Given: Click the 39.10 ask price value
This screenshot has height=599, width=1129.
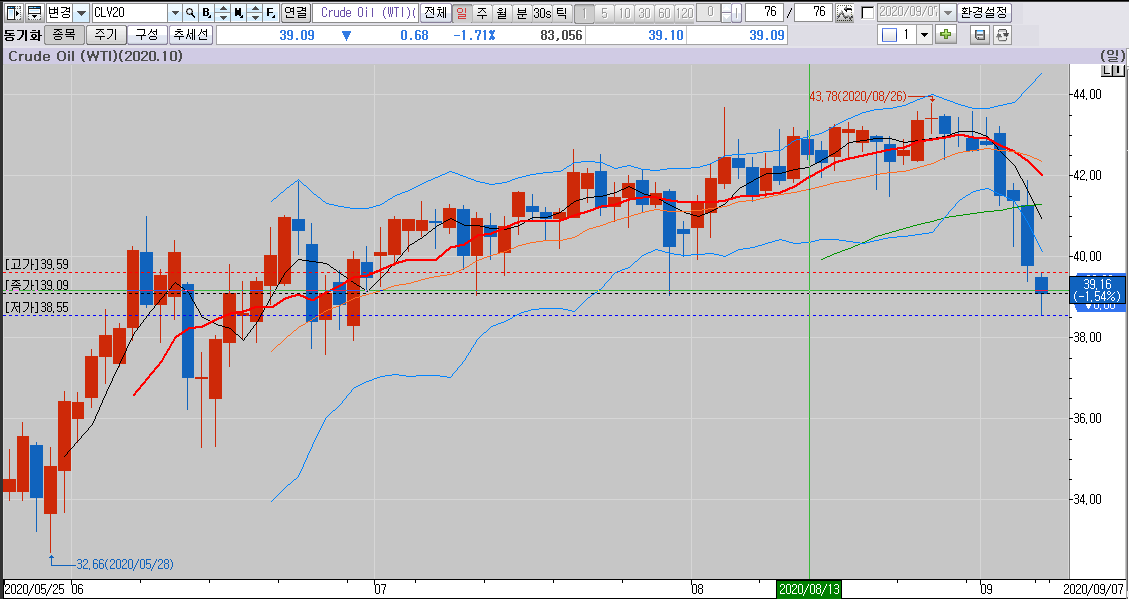Looking at the screenshot, I should tap(665, 35).
